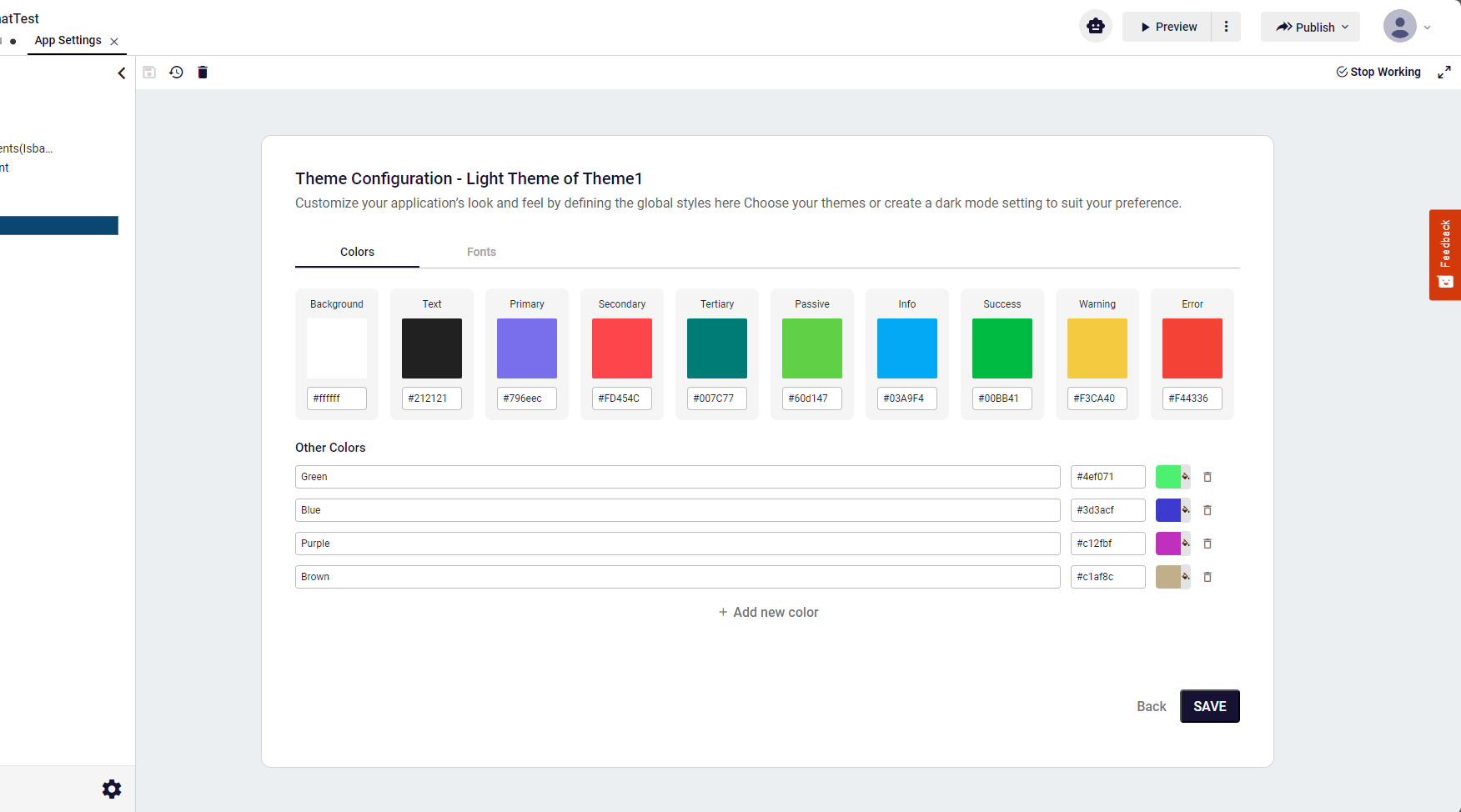Edit the Secondary hex value field

[x=621, y=398]
